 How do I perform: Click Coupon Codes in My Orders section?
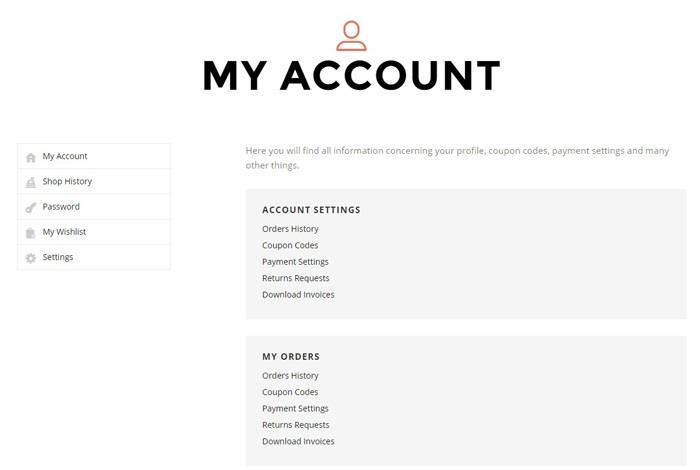click(290, 392)
